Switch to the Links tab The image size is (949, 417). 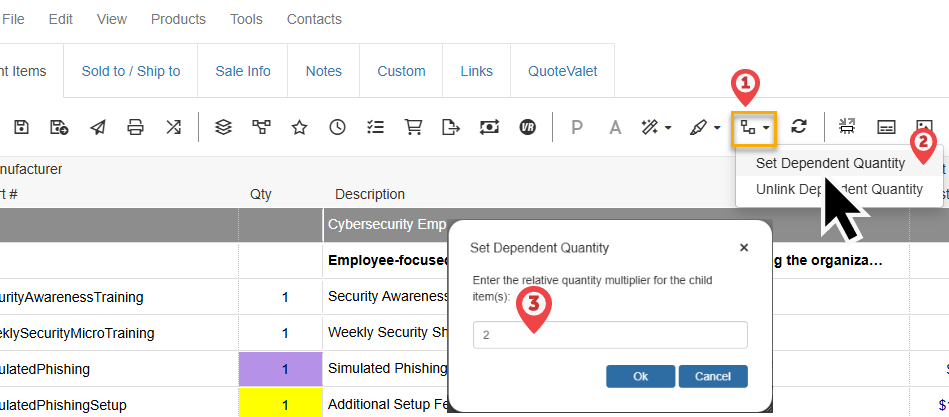476,71
